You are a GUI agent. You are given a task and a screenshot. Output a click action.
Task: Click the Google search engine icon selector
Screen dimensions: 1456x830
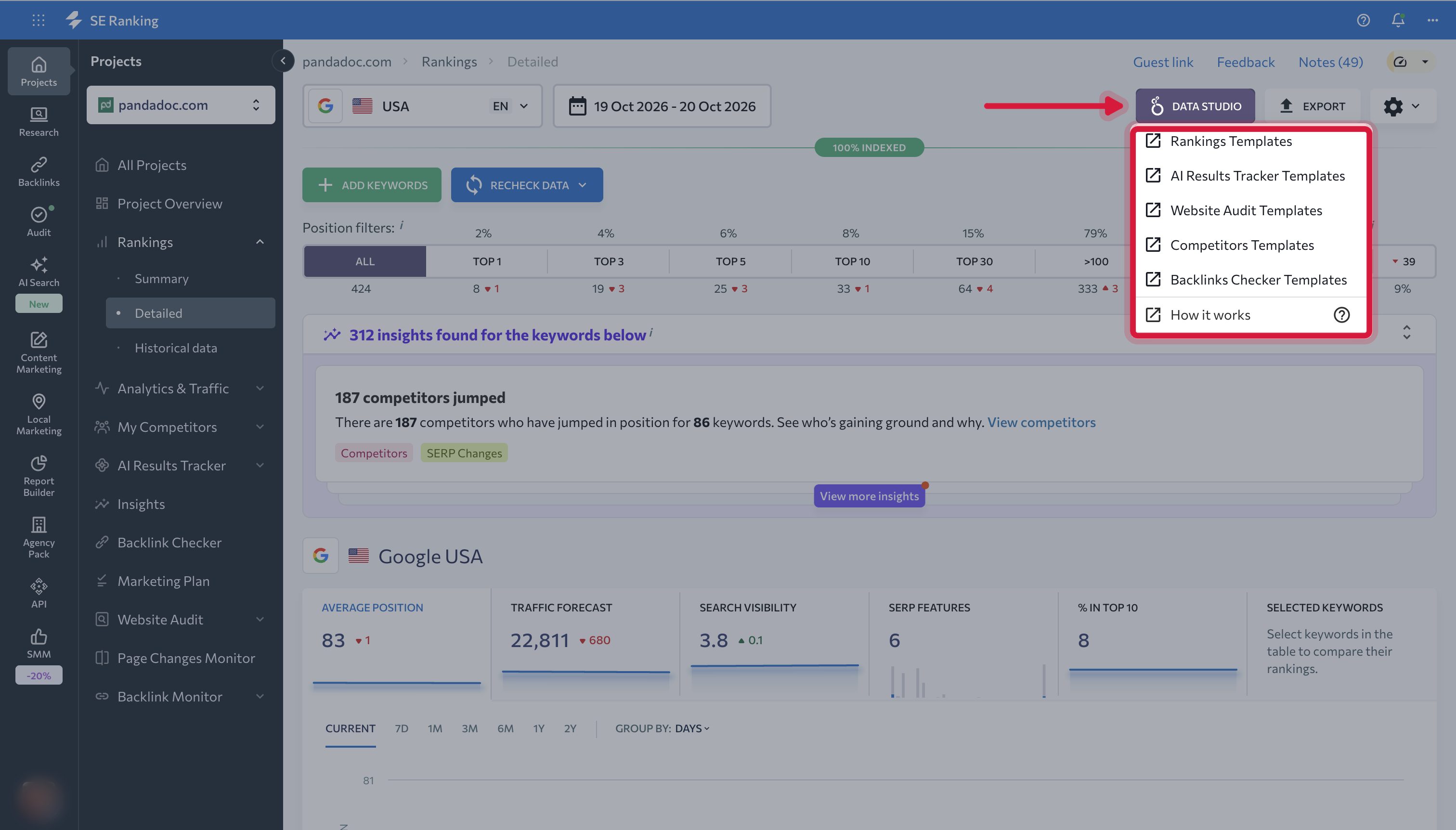coord(325,106)
